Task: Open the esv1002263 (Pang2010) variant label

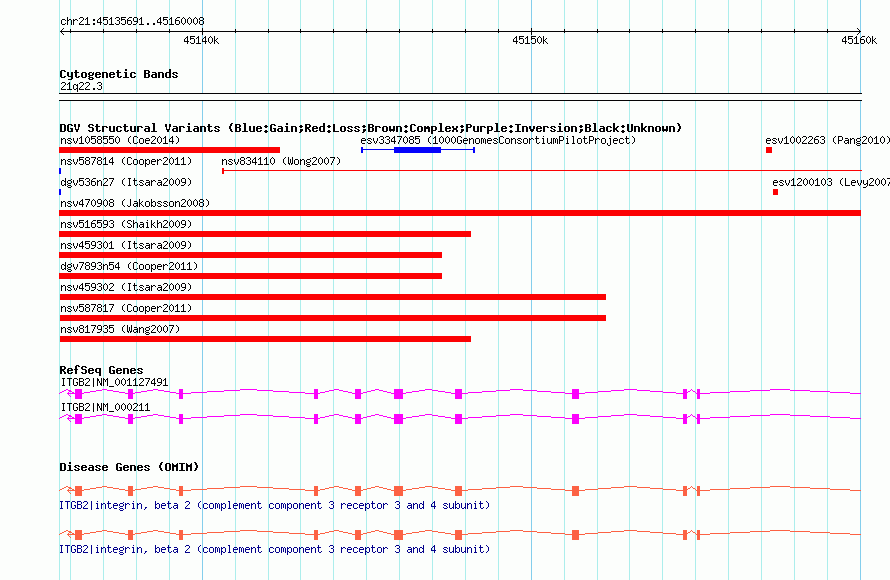Action: point(827,140)
